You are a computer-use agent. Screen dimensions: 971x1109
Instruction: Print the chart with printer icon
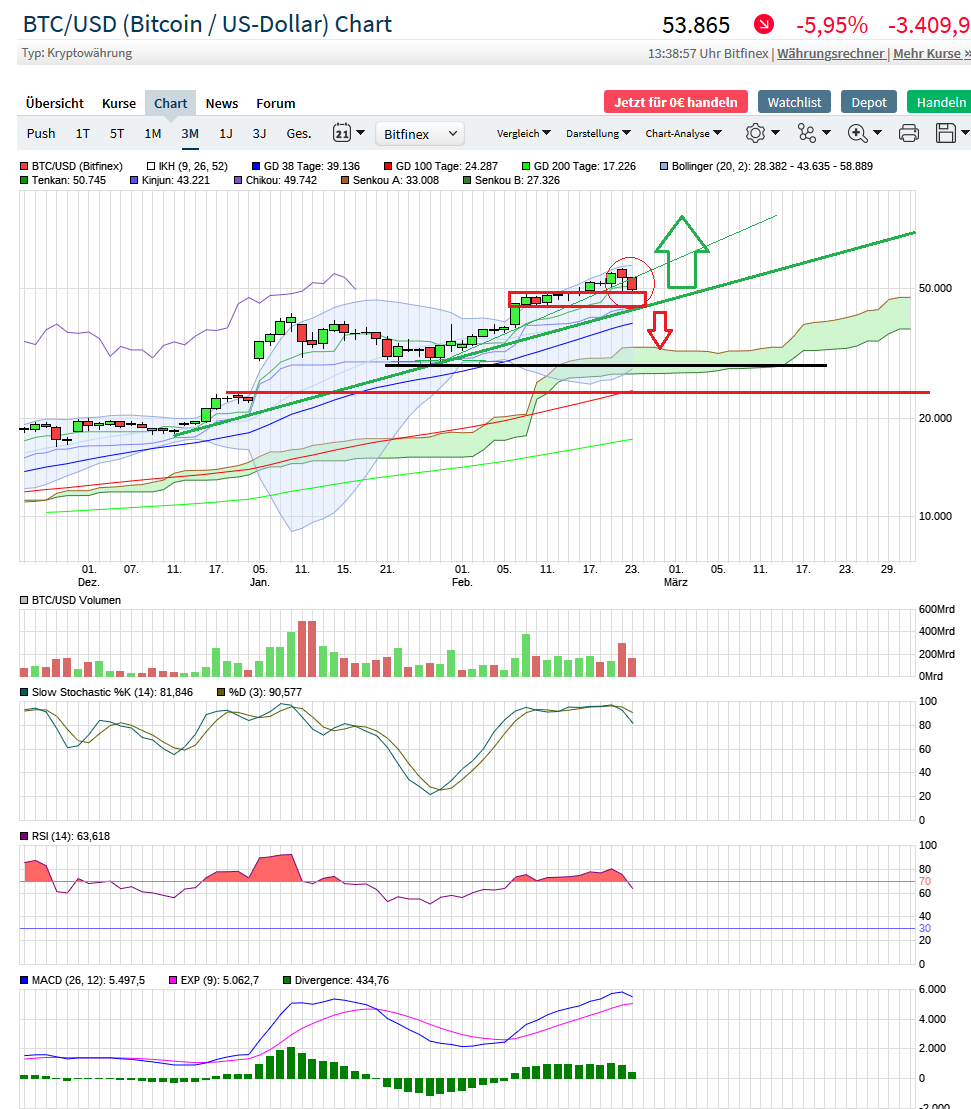coord(909,133)
